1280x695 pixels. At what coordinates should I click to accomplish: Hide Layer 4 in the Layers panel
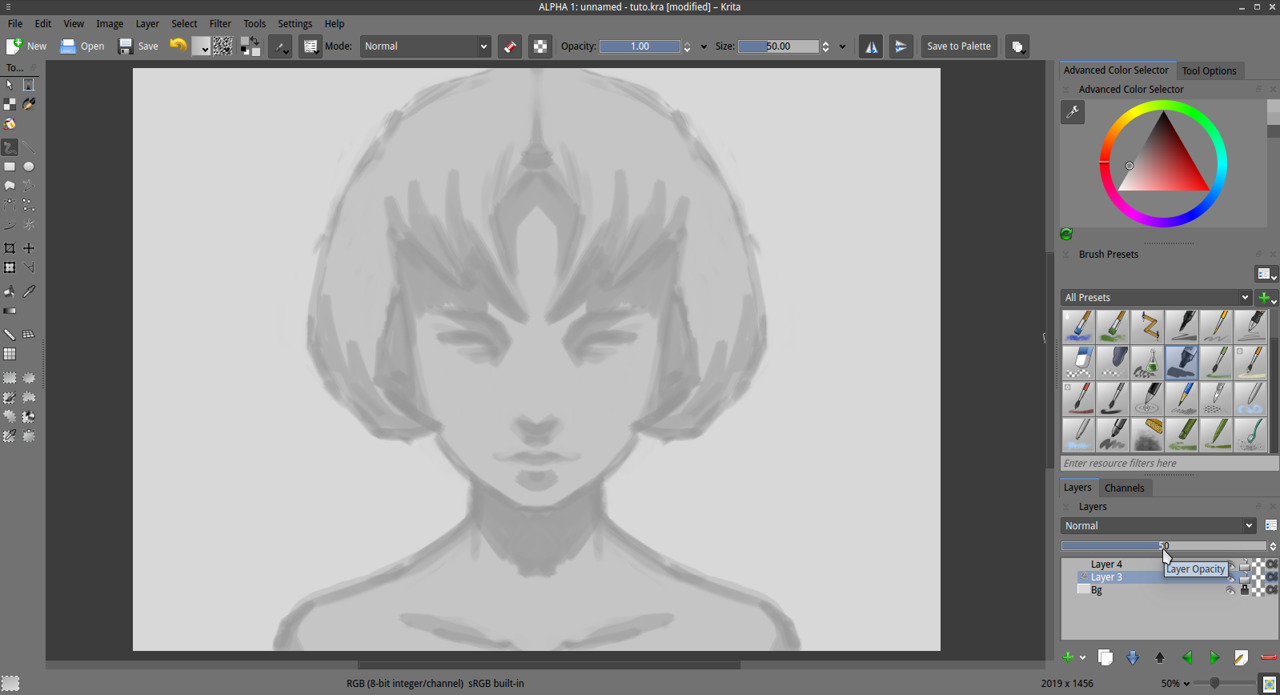pos(1231,565)
